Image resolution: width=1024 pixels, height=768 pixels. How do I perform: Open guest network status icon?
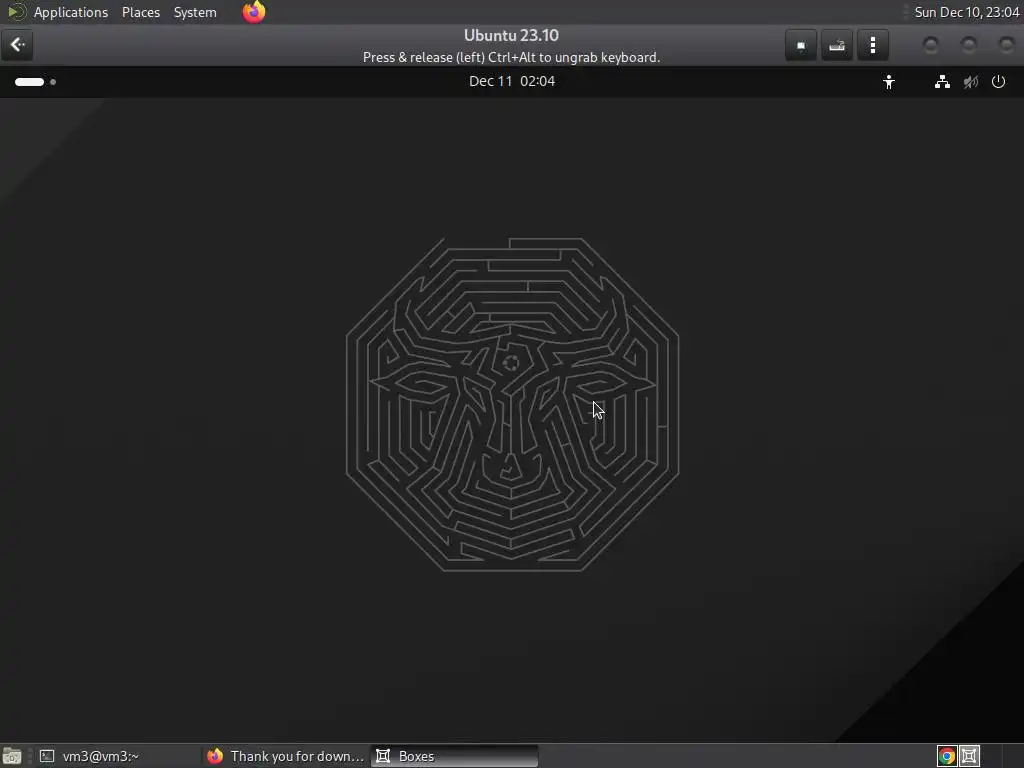tap(942, 82)
